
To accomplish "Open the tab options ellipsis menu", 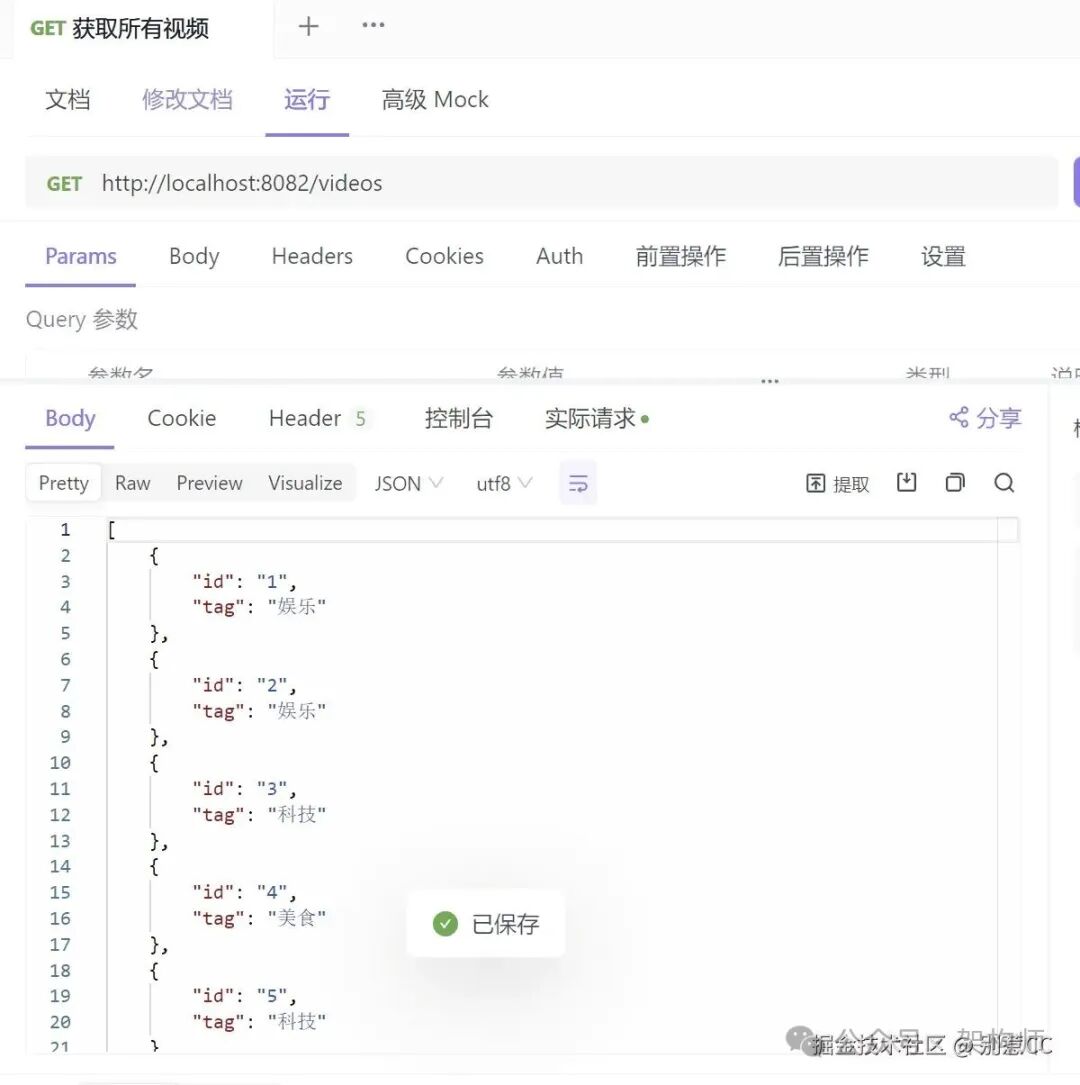I will [x=373, y=26].
